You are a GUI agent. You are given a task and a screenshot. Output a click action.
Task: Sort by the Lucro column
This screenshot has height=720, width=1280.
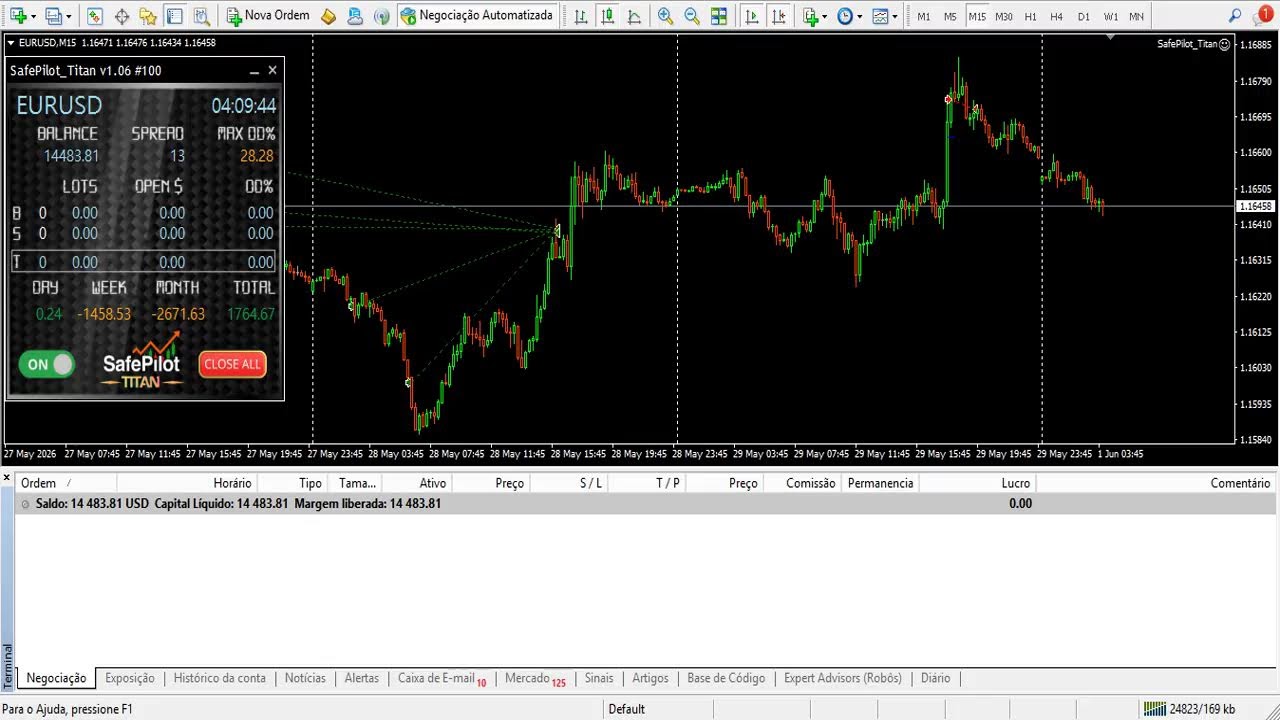point(1015,483)
